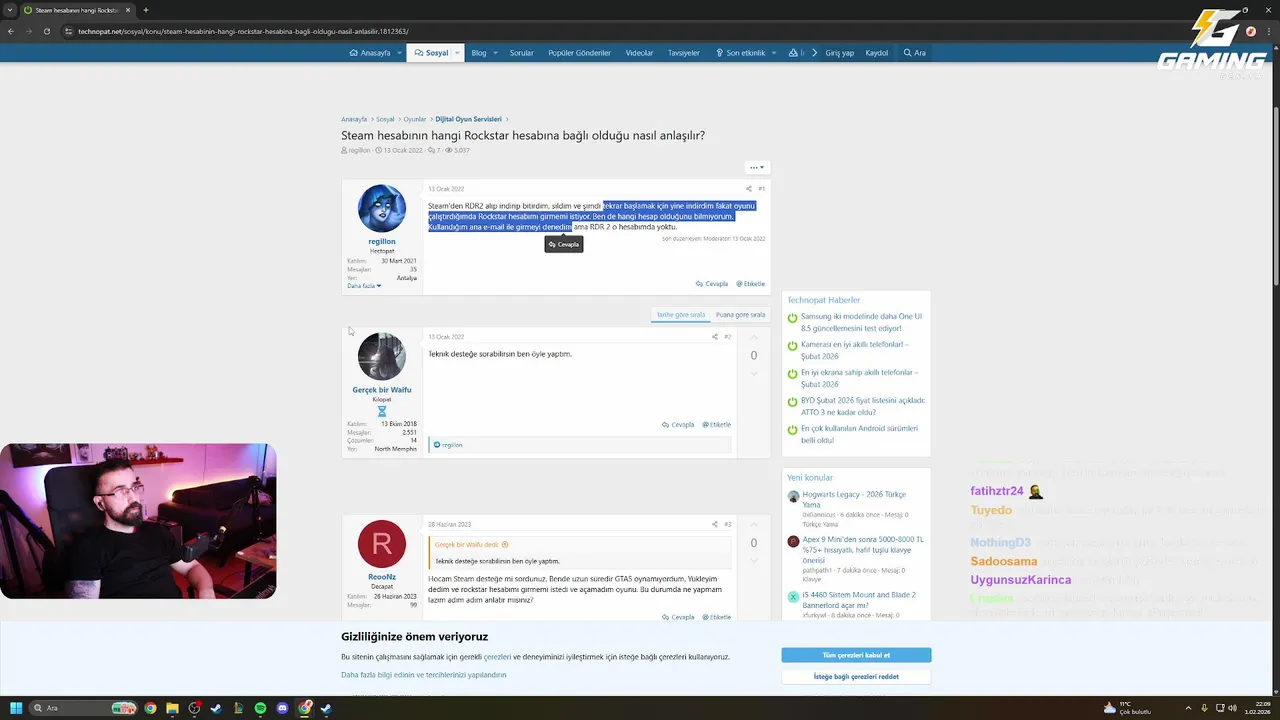The image size is (1280, 720).
Task: Upvote the ReooNz post #3
Action: [x=754, y=525]
